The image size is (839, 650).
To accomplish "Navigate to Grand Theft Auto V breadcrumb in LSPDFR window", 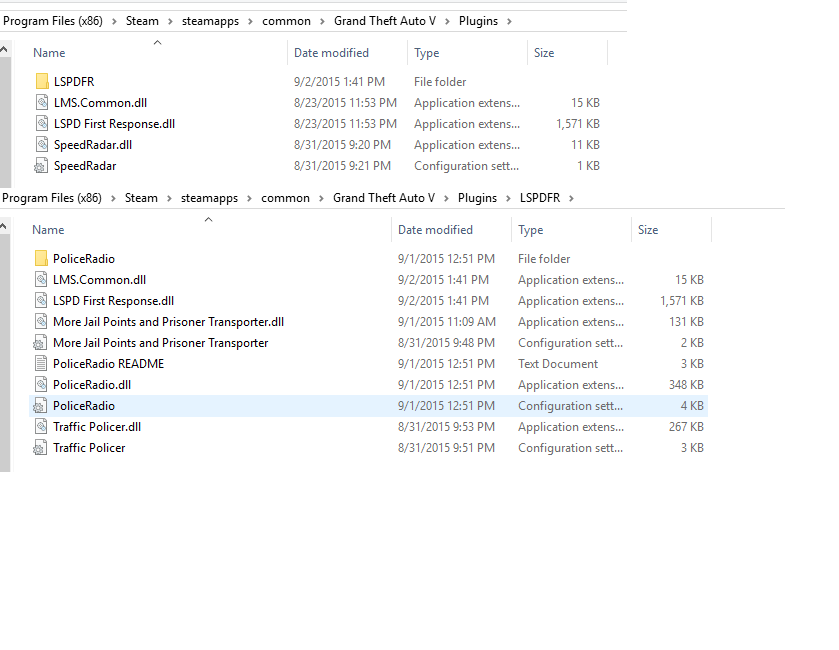I will 384,198.
